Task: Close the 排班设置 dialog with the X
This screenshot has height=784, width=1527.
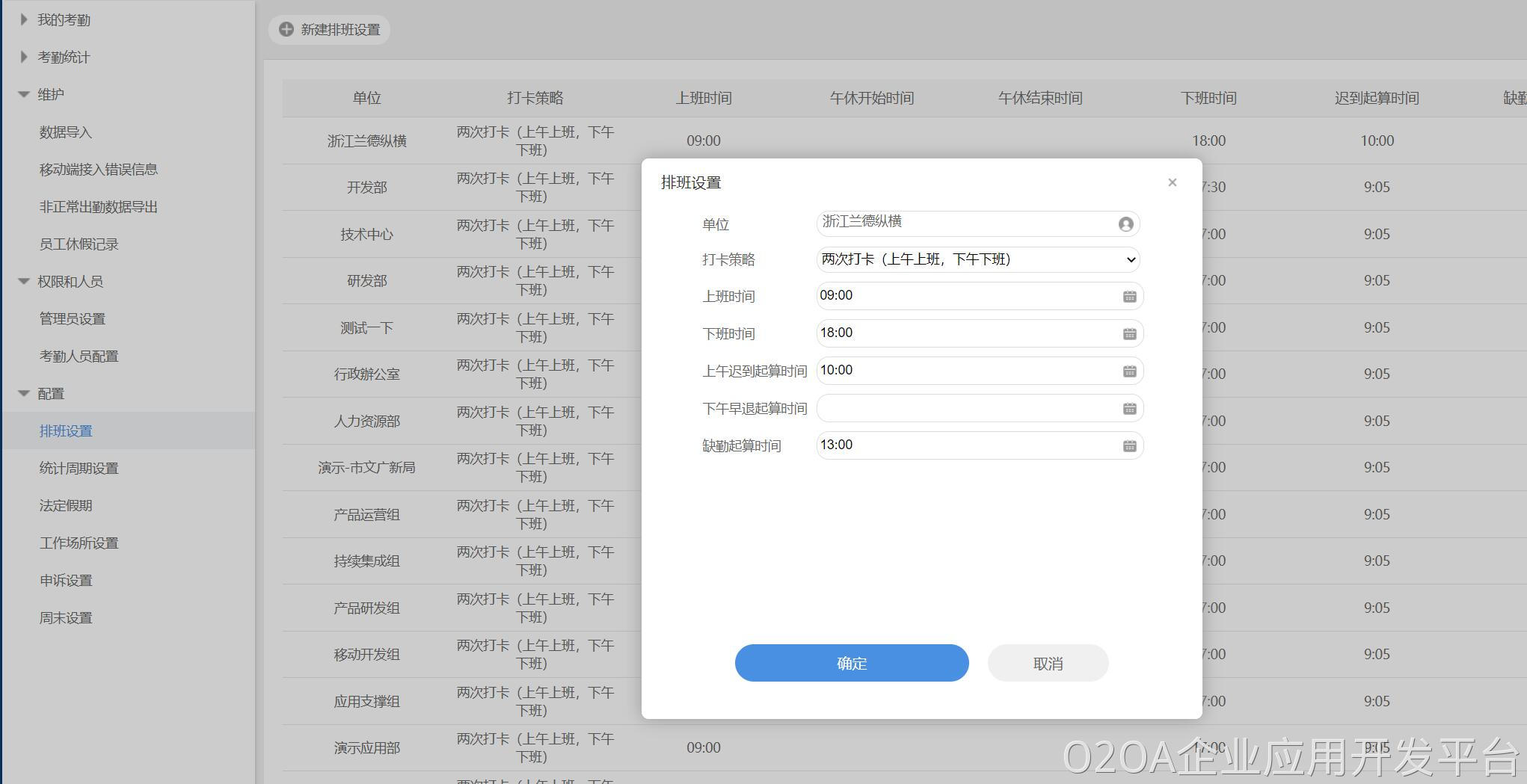Action: [1172, 182]
